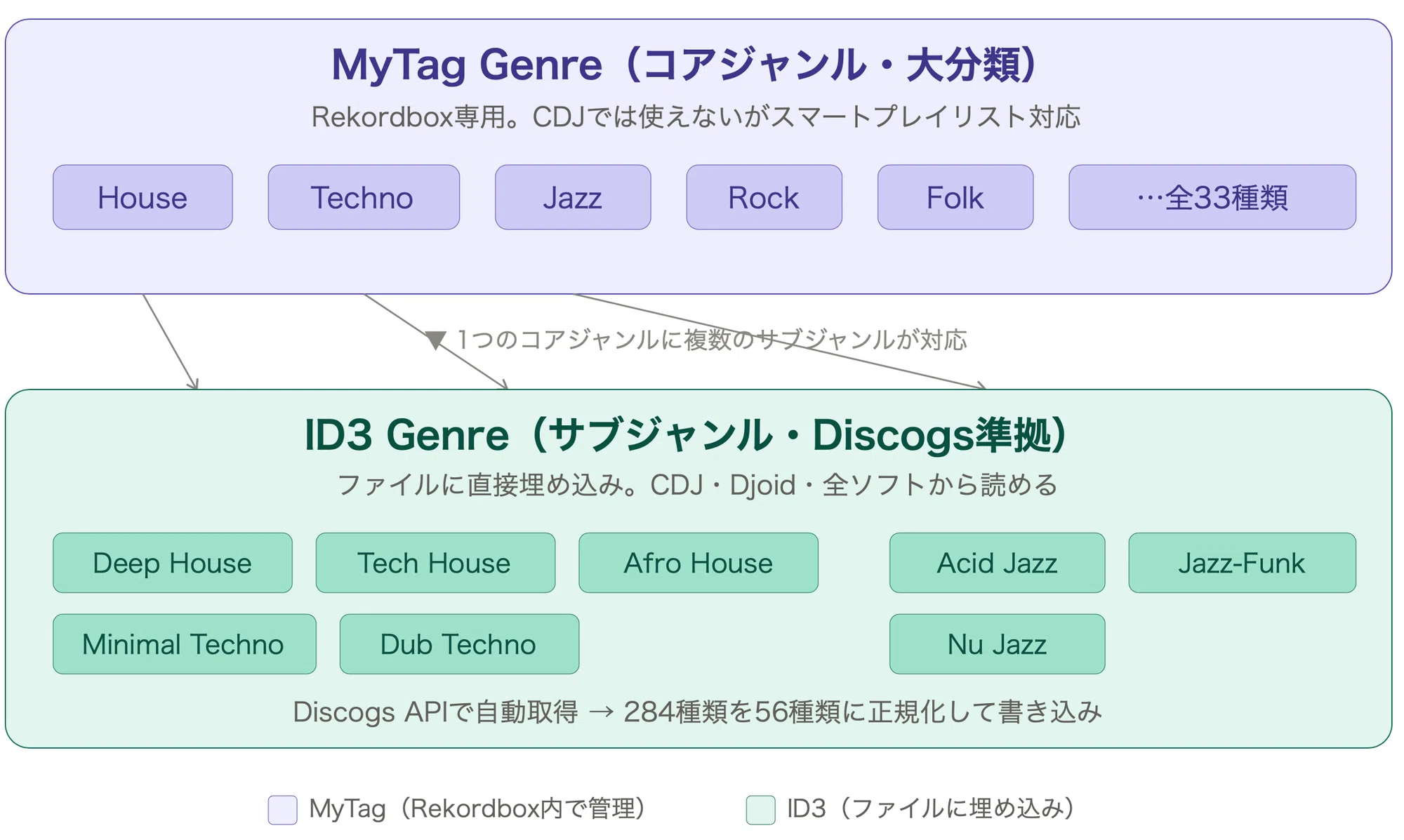Click the Folk core genre box
This screenshot has width=1404, height=840.
(955, 197)
